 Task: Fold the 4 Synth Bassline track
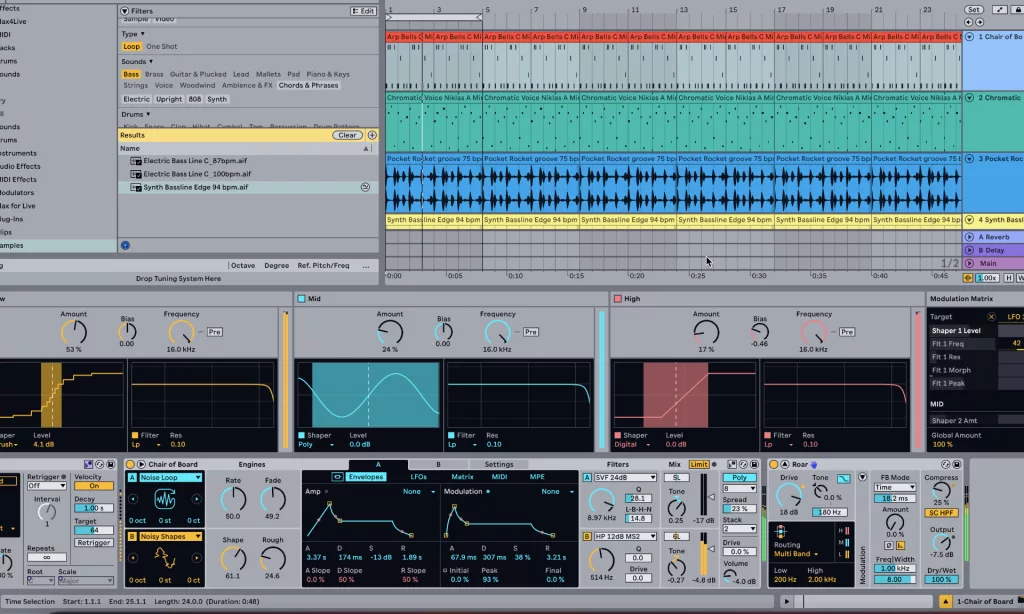click(x=969, y=219)
